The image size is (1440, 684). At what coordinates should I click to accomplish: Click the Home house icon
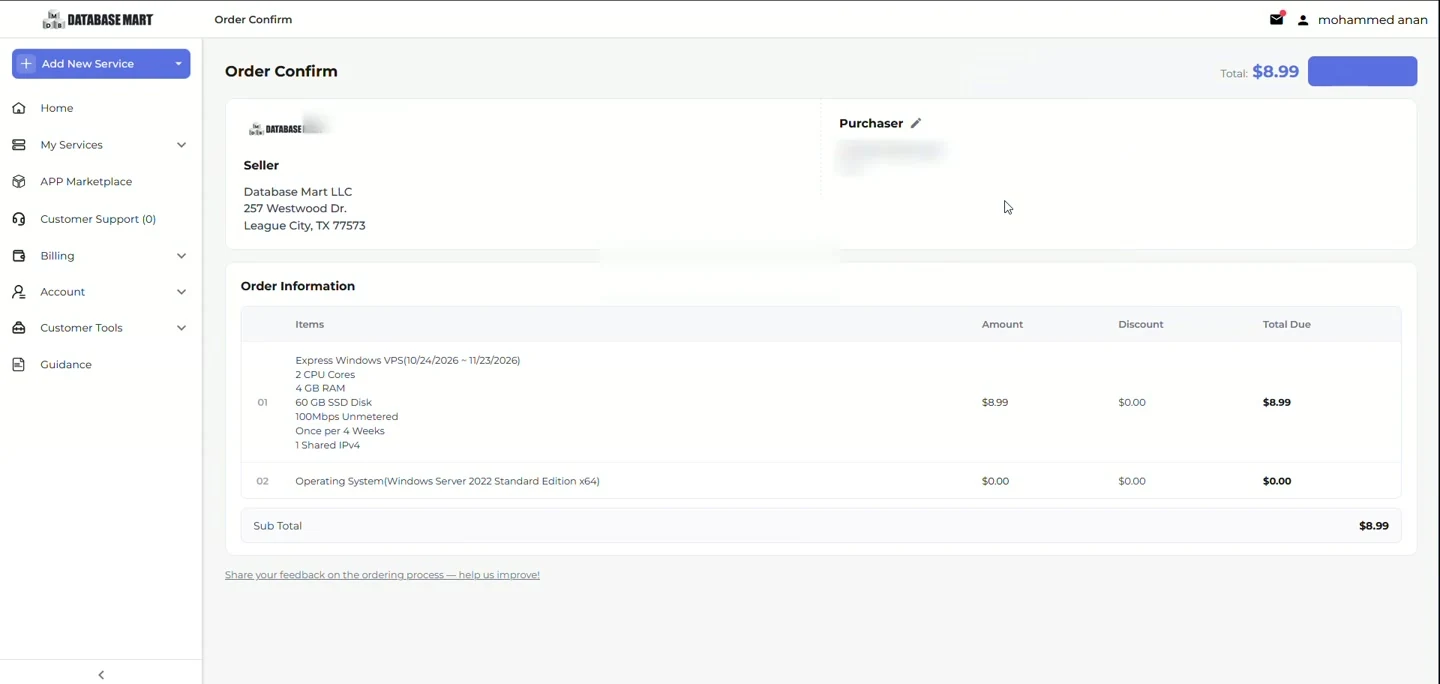(x=19, y=108)
